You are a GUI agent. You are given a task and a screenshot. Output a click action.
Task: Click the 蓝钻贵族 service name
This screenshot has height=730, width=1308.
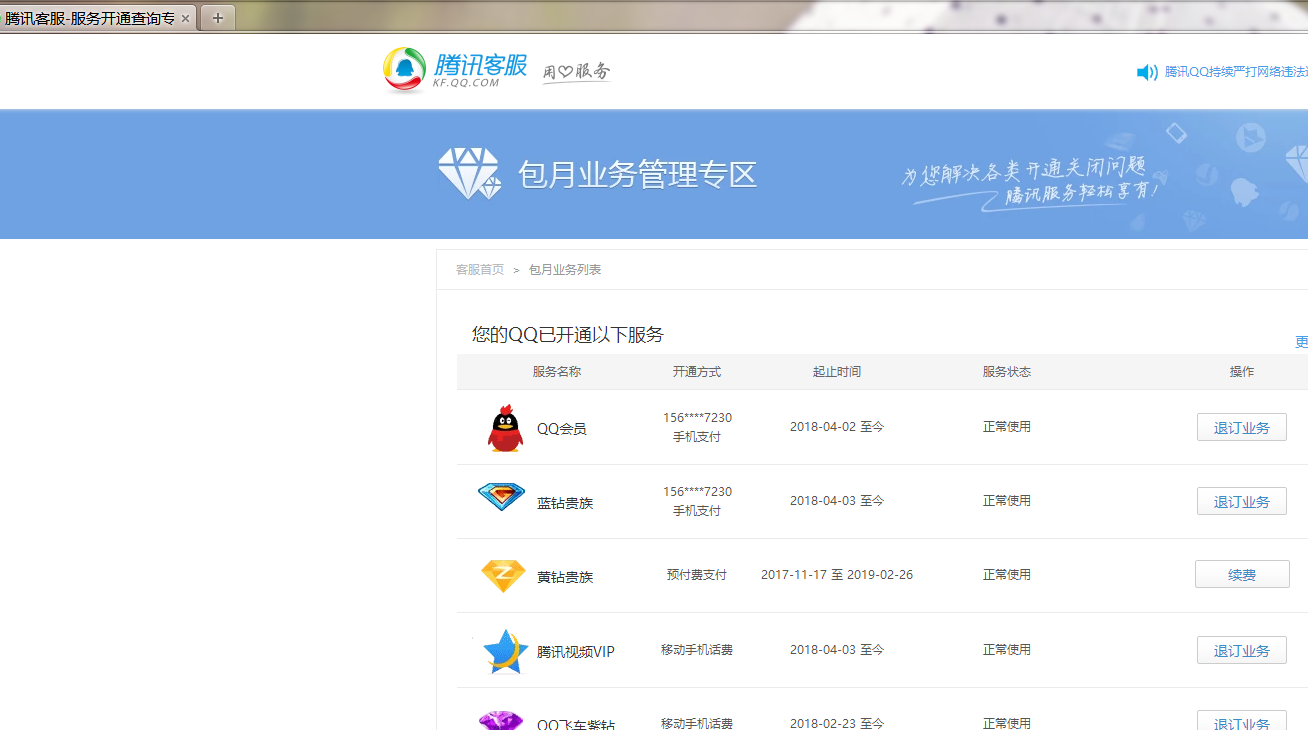pyautogui.click(x=565, y=503)
